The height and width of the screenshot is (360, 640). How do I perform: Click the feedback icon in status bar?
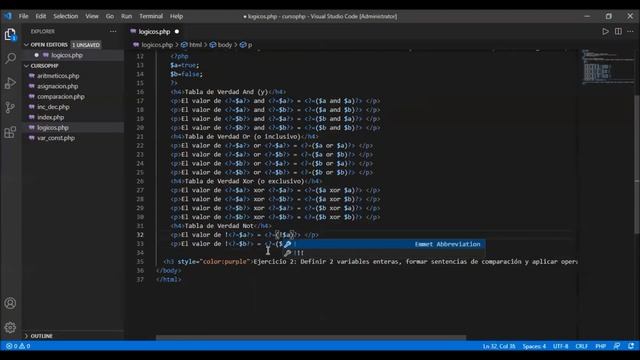point(617,346)
